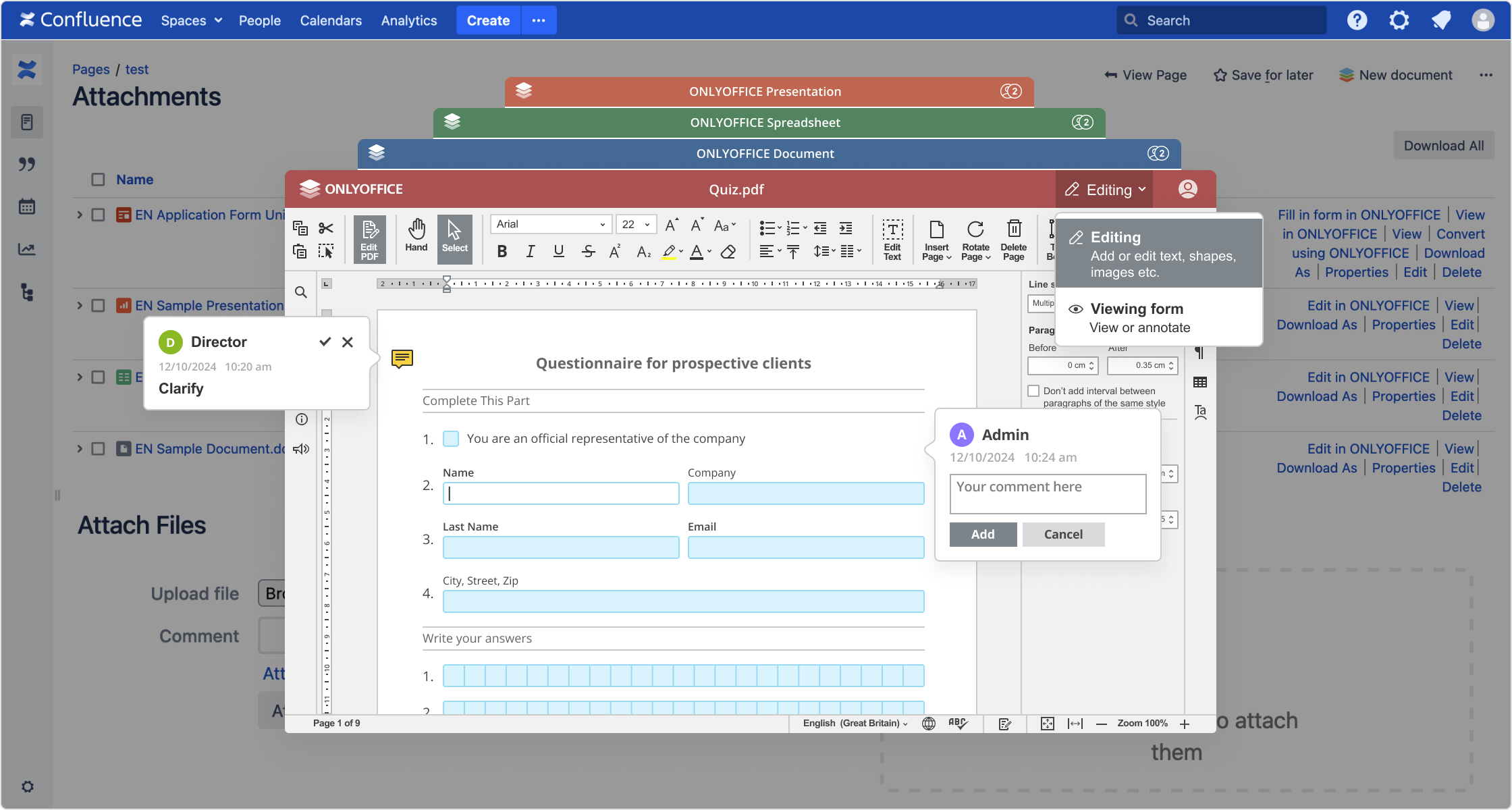This screenshot has height=810, width=1512.
Task: Zoom in with the plus icon
Action: point(1185,724)
